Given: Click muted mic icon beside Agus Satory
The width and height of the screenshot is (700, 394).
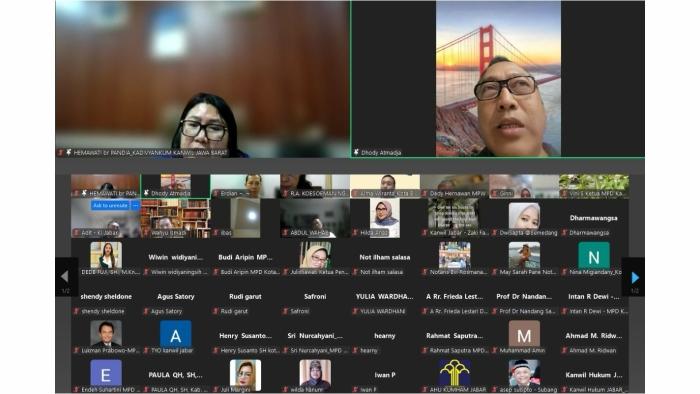Looking at the screenshot, I should coord(146,311).
